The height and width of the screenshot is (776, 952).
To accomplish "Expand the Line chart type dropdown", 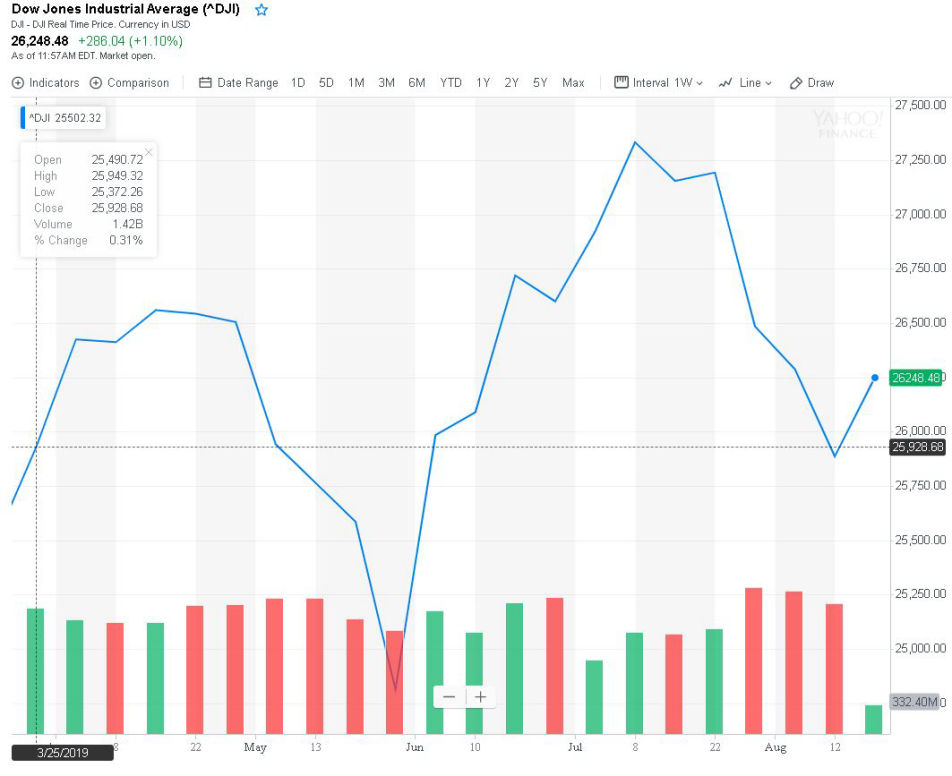I will click(745, 83).
